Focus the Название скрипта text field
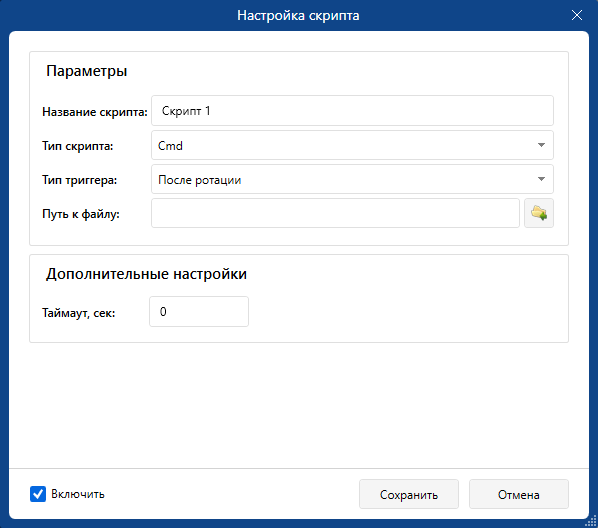 click(352, 111)
